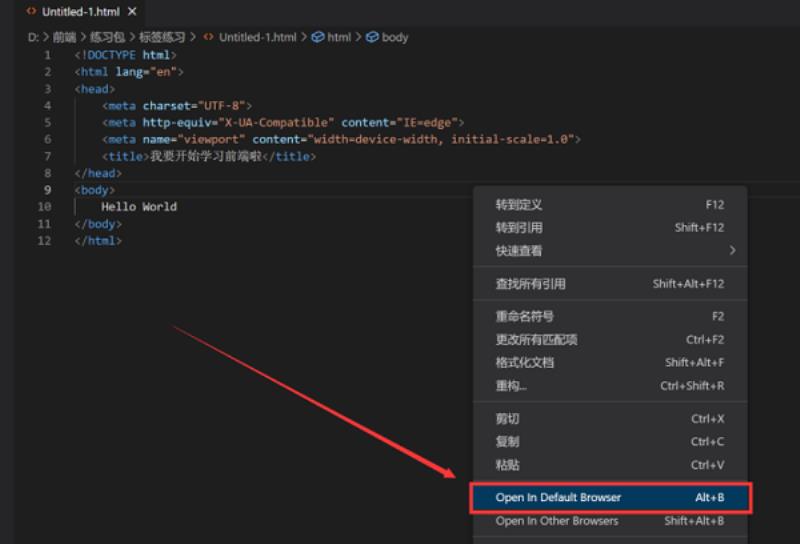Choose 格式化文档 from the context menu
The image size is (800, 544).
(610, 362)
